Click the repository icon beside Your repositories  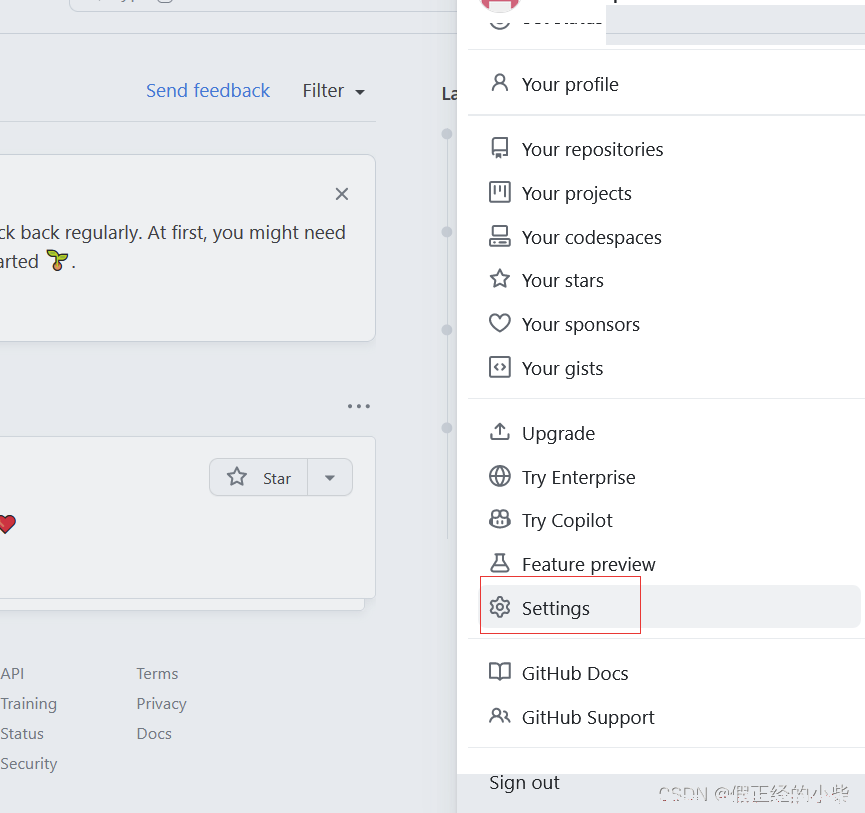pyautogui.click(x=499, y=149)
